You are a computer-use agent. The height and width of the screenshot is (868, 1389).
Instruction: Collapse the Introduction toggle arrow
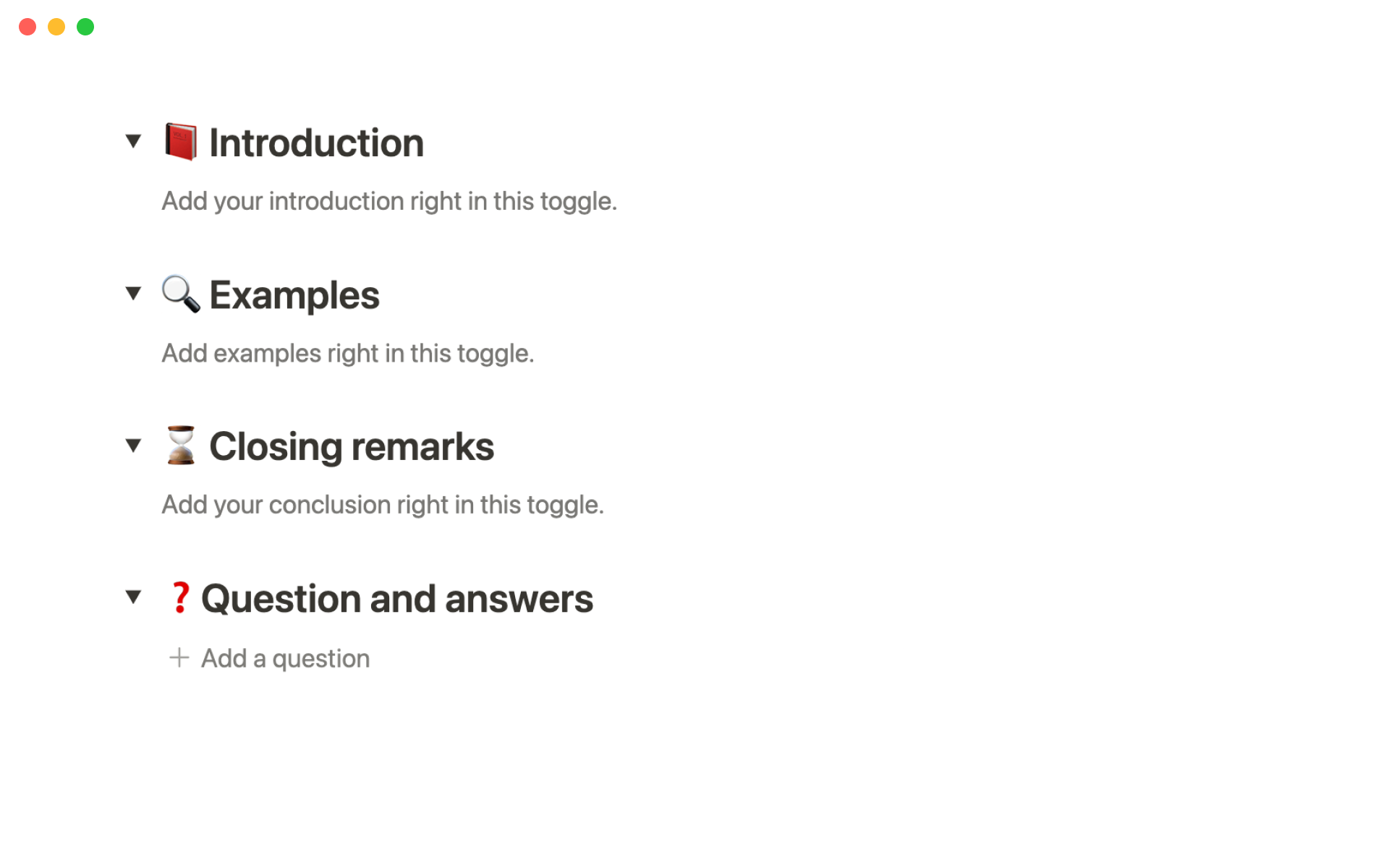(x=133, y=141)
